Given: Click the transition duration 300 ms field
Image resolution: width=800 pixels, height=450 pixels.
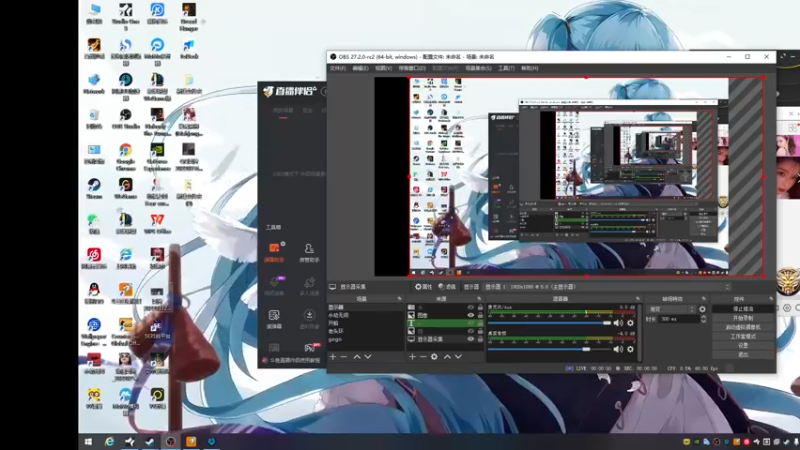Looking at the screenshot, I should click(678, 319).
